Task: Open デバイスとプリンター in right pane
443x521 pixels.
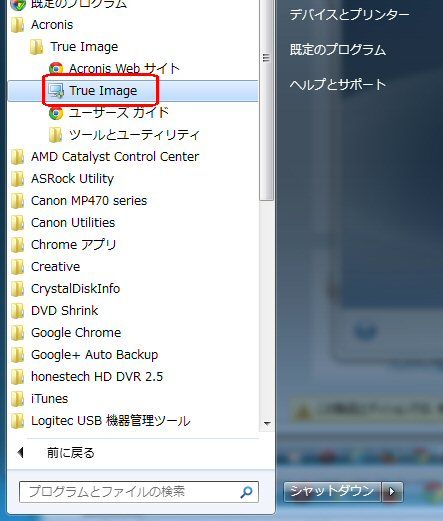Action: point(349,15)
